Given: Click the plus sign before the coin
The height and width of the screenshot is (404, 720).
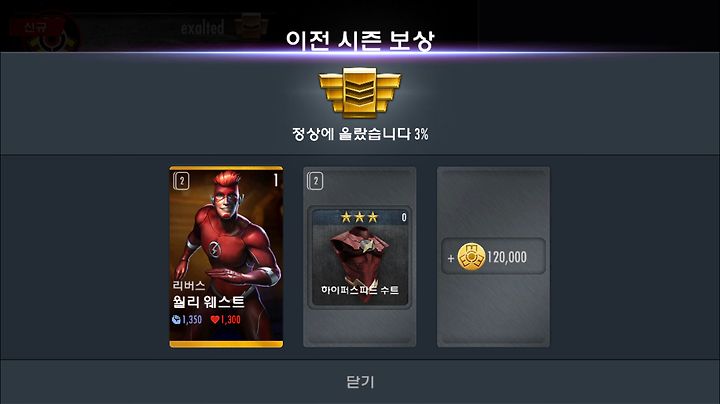Looking at the screenshot, I should coord(451,258).
